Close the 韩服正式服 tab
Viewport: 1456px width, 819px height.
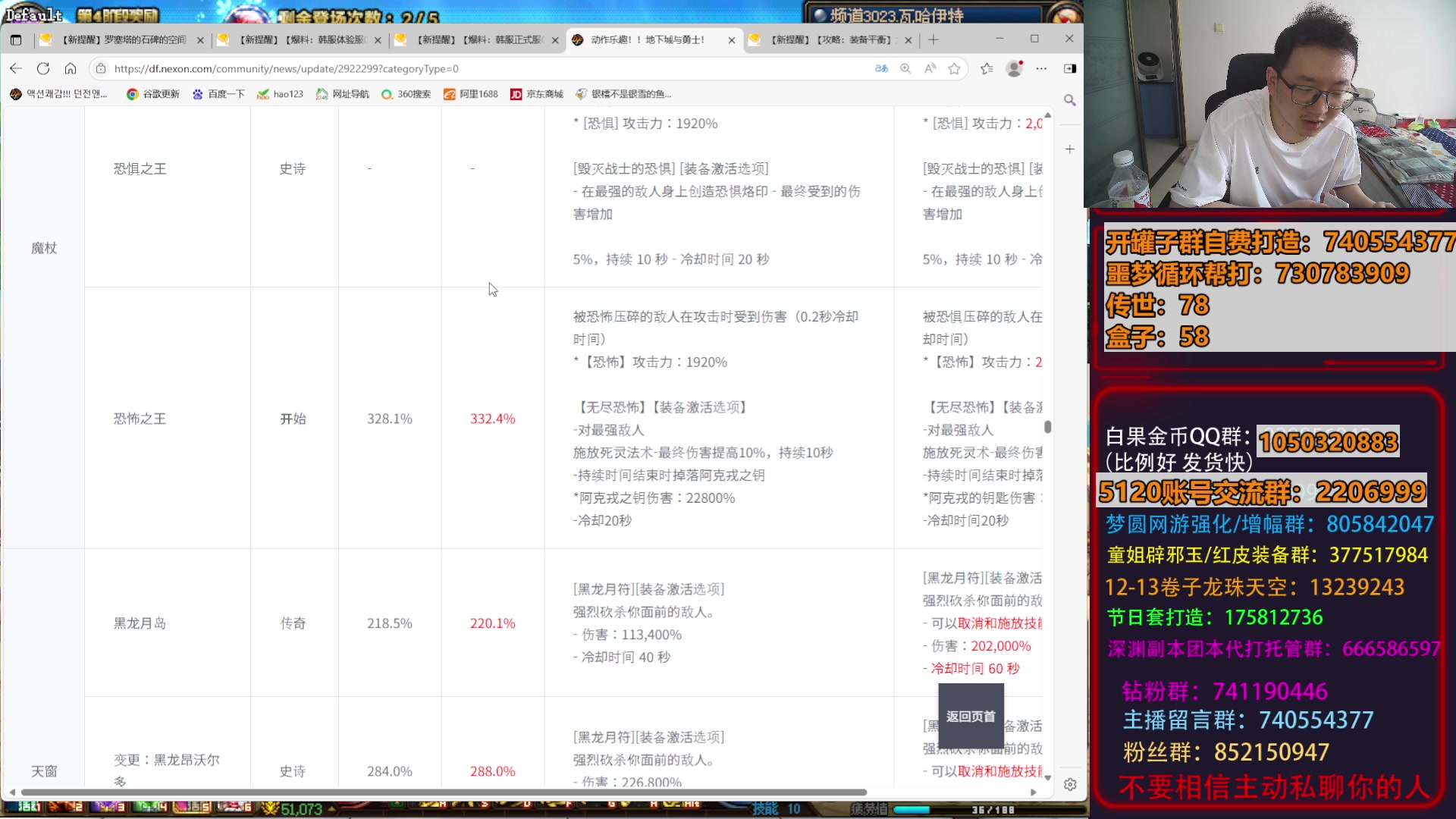click(x=555, y=40)
